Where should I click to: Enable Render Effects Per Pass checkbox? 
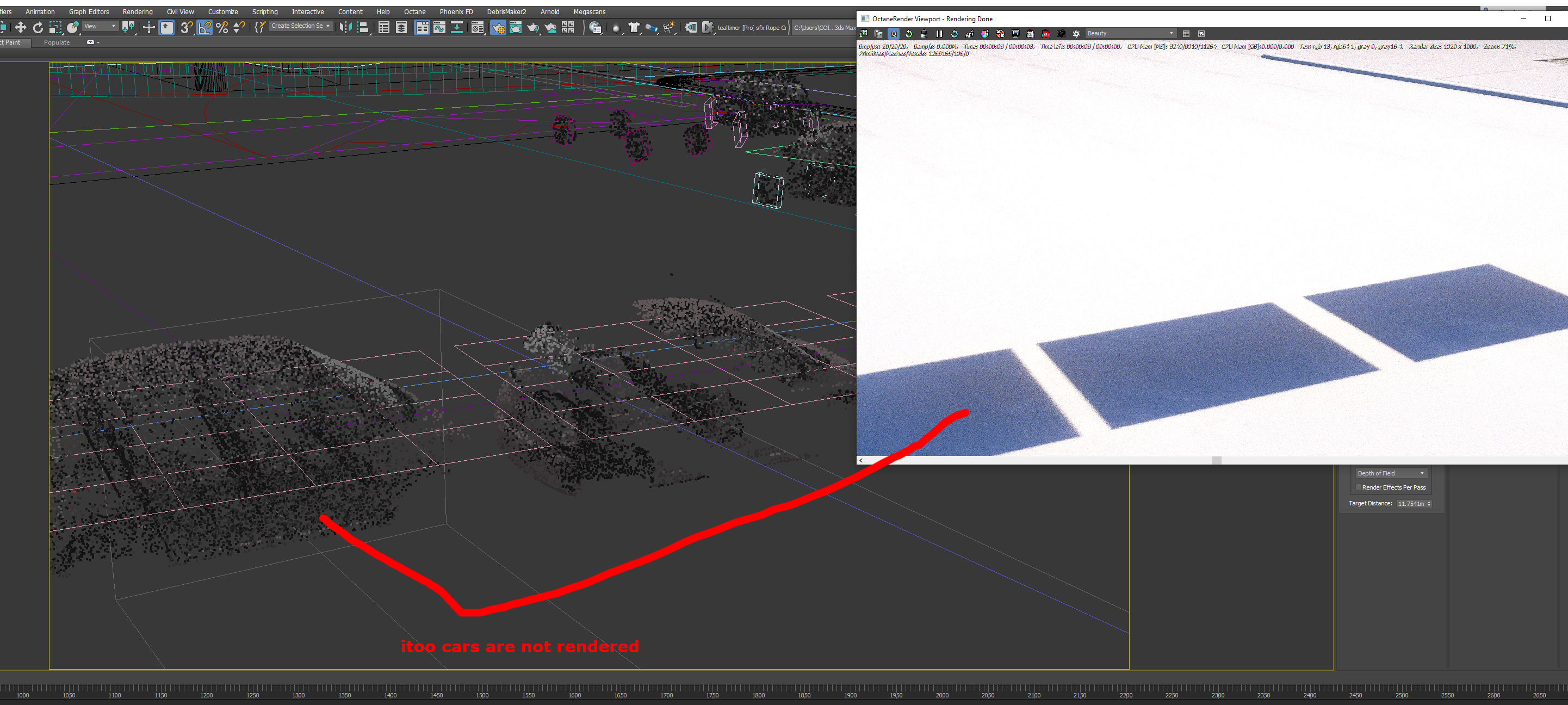(1358, 487)
